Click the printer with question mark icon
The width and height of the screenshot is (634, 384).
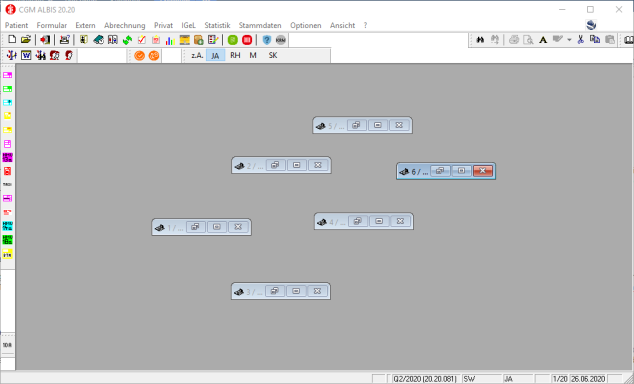(64, 40)
